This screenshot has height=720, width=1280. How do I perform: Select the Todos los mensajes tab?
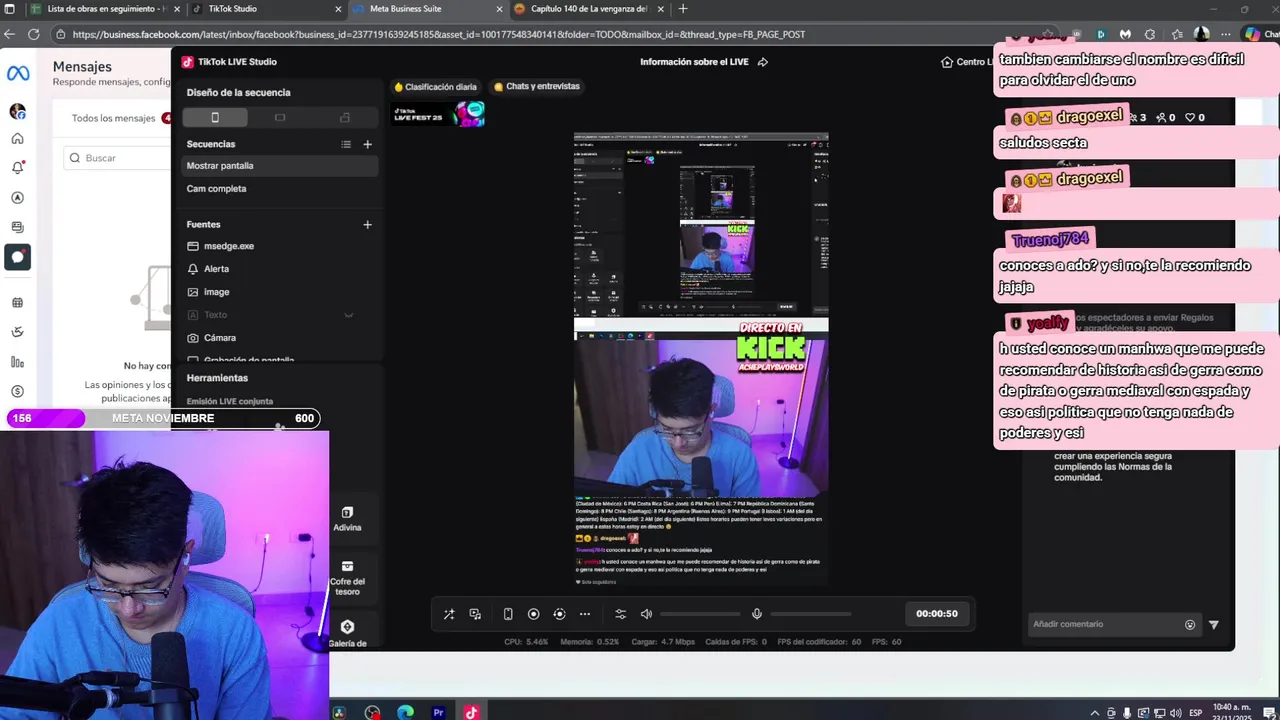click(x=113, y=118)
